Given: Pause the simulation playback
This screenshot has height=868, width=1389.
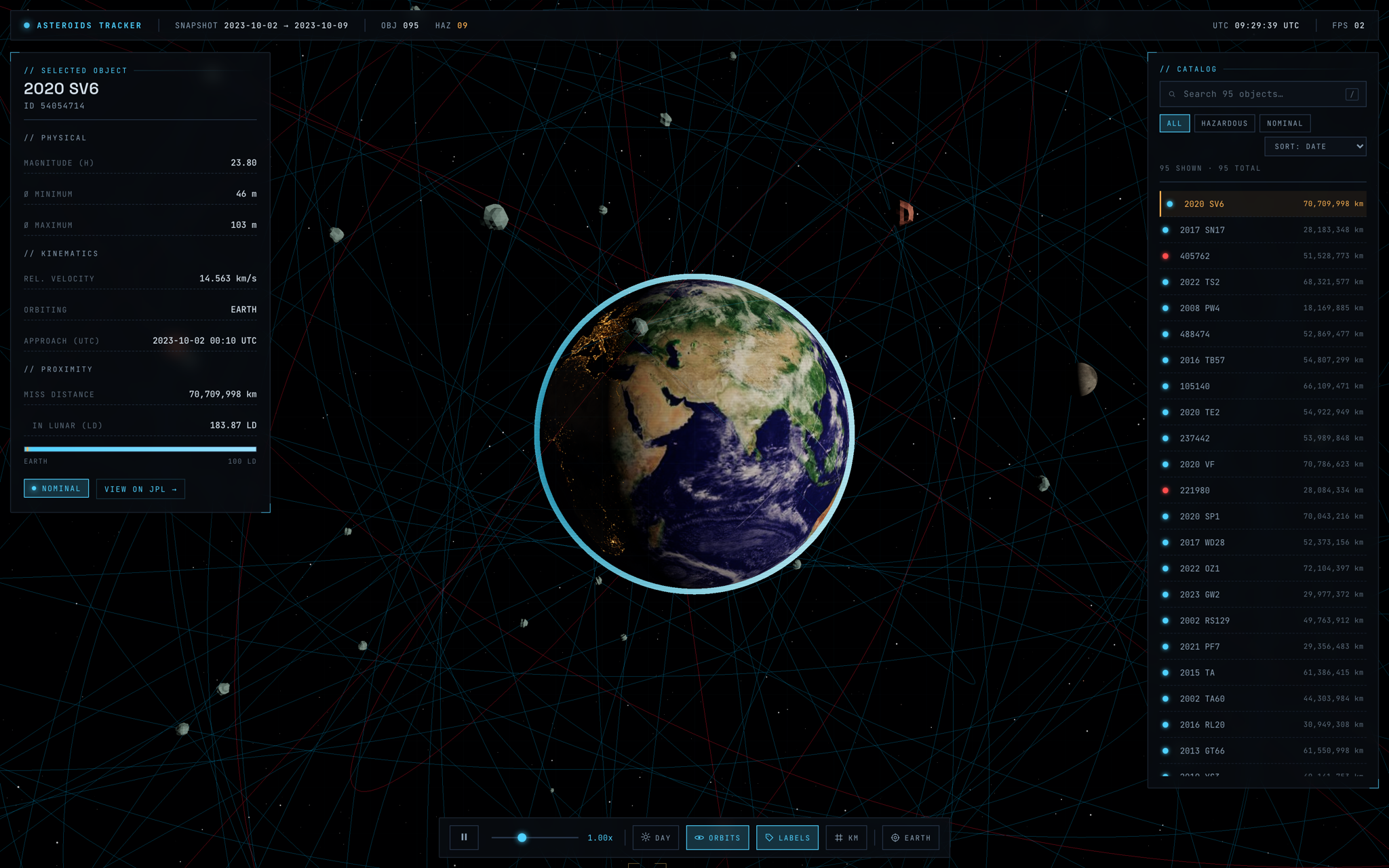Looking at the screenshot, I should [464, 837].
